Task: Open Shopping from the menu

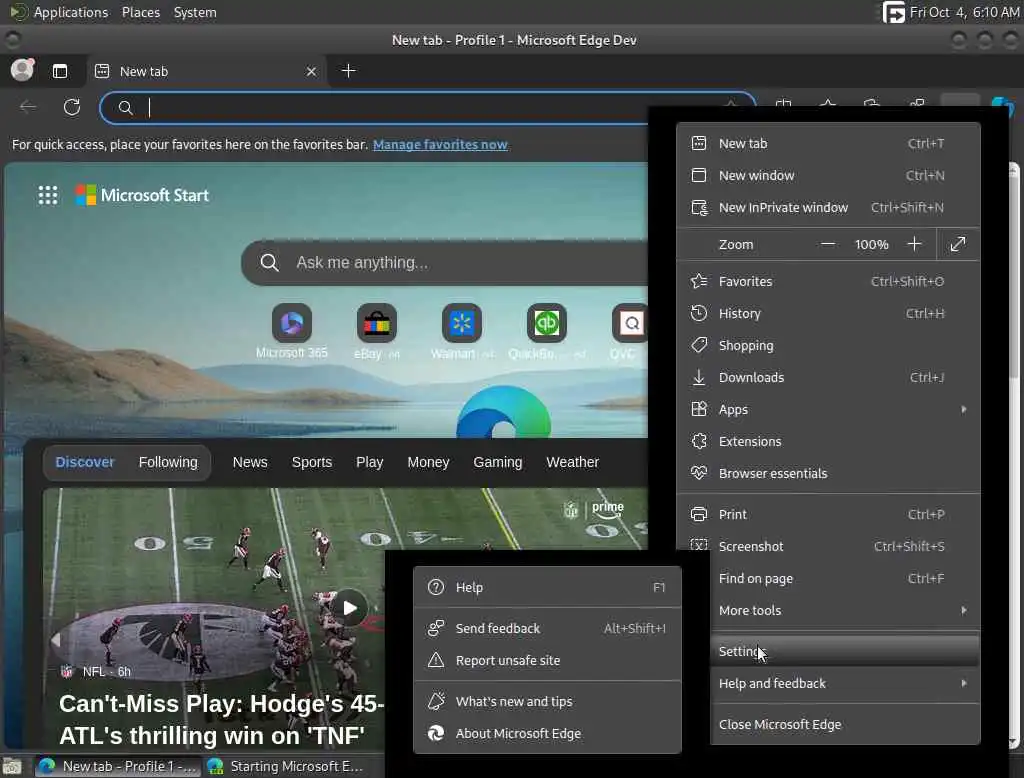Action: tap(828, 345)
